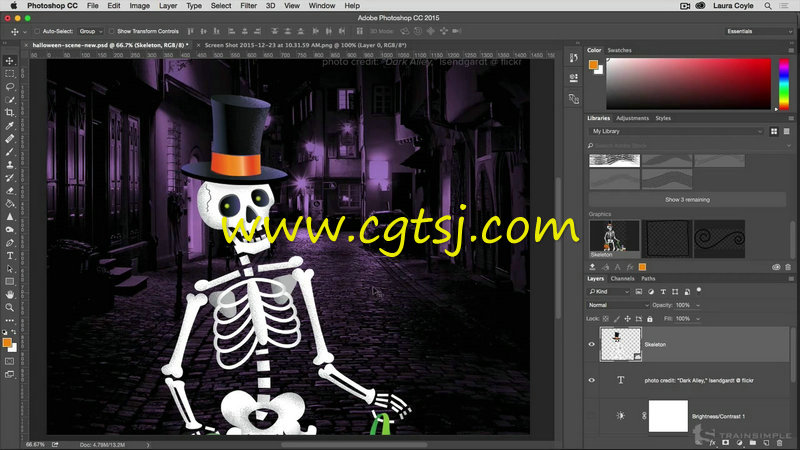The image size is (800, 450).
Task: Select the Zoom tool
Action: [x=10, y=308]
